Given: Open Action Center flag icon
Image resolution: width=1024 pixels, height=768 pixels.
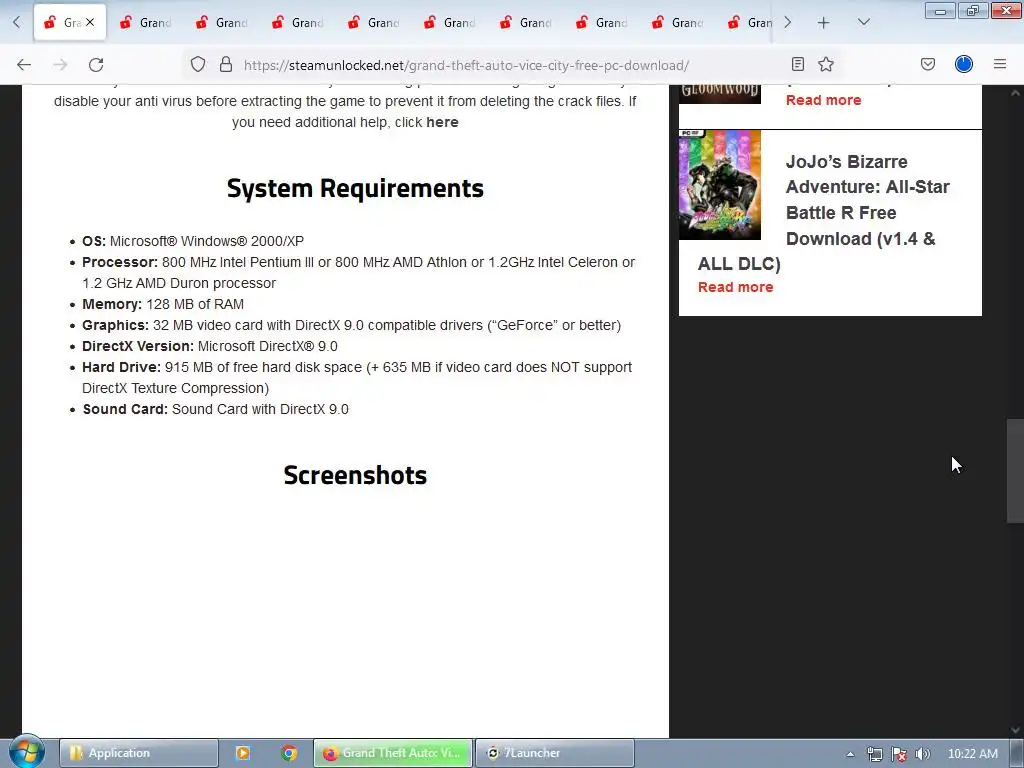Looking at the screenshot, I should [x=899, y=754].
